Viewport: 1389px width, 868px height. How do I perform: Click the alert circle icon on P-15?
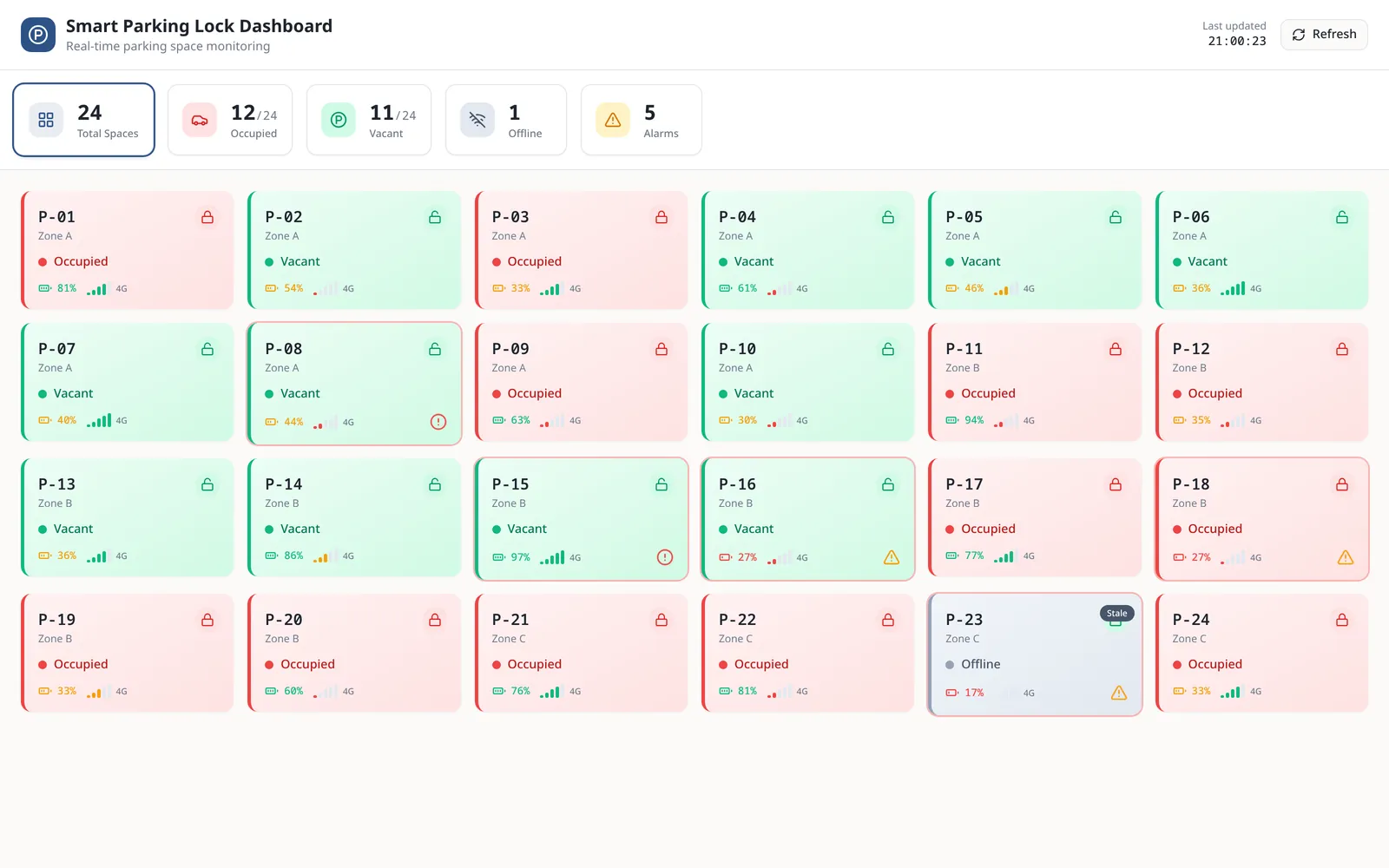tap(665, 557)
